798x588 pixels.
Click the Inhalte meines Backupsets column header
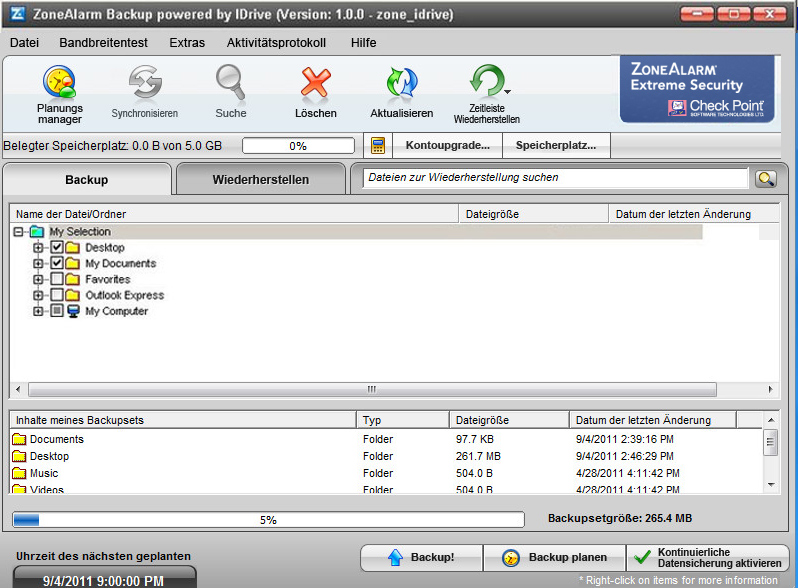(x=183, y=420)
